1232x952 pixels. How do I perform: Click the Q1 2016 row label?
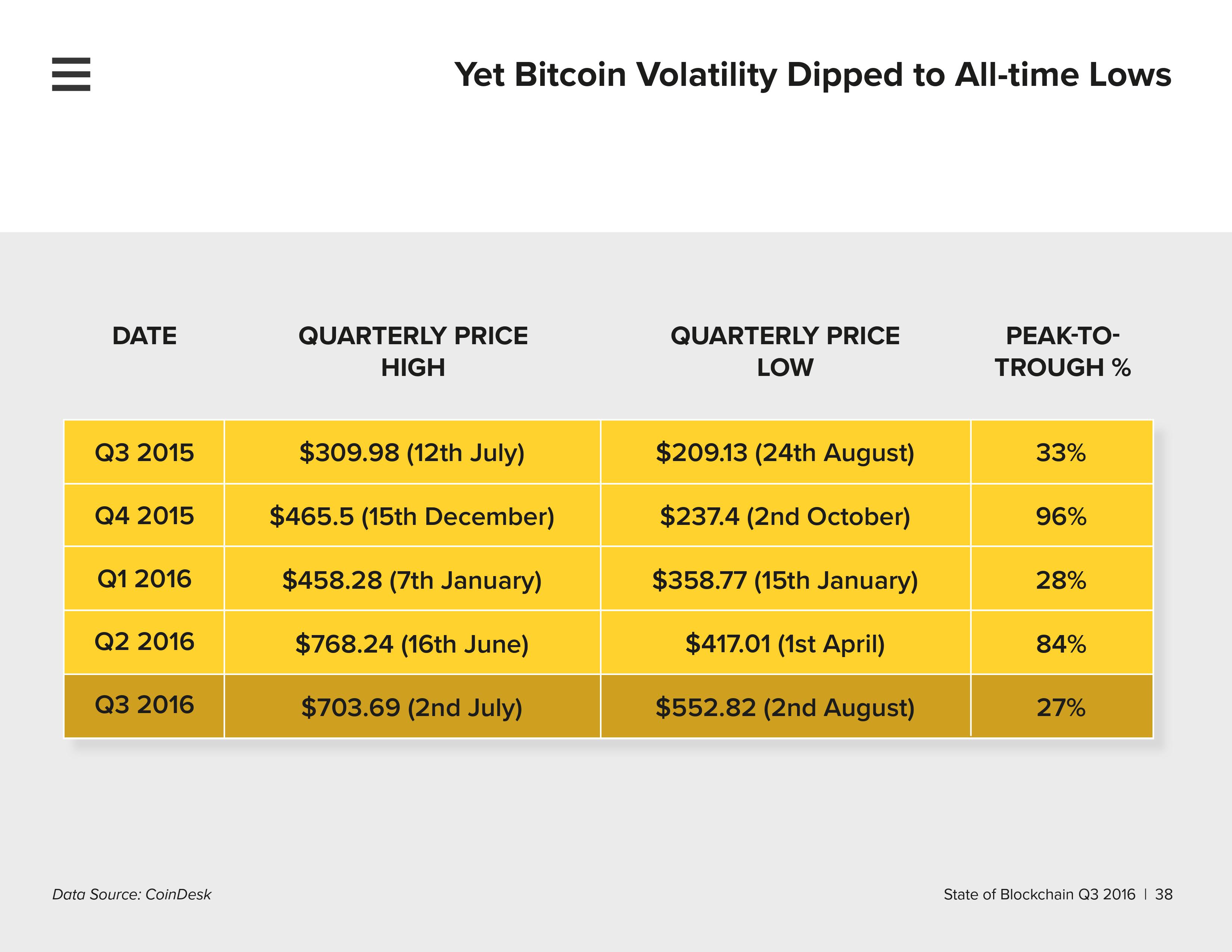[144, 579]
